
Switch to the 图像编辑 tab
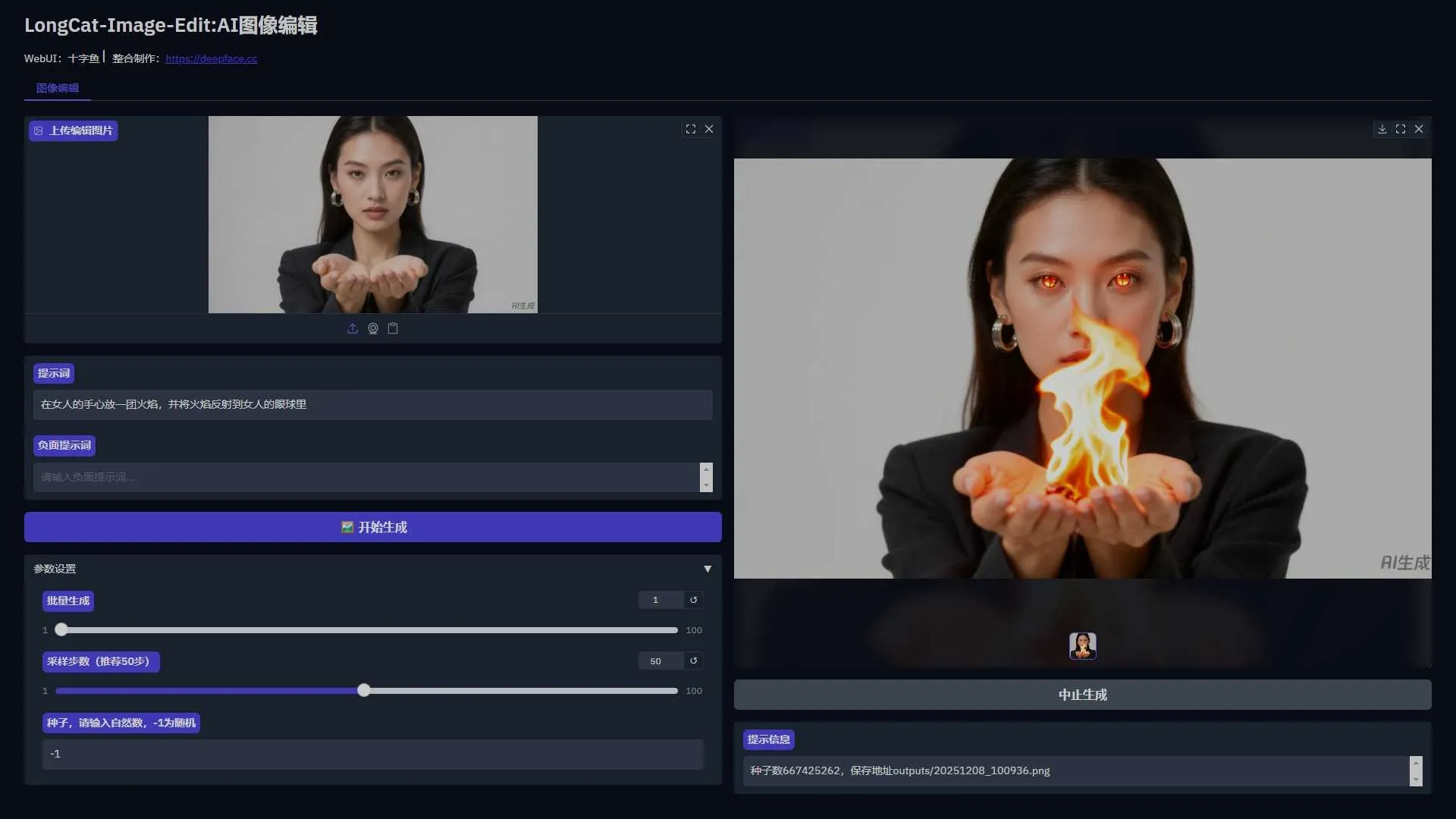click(58, 88)
